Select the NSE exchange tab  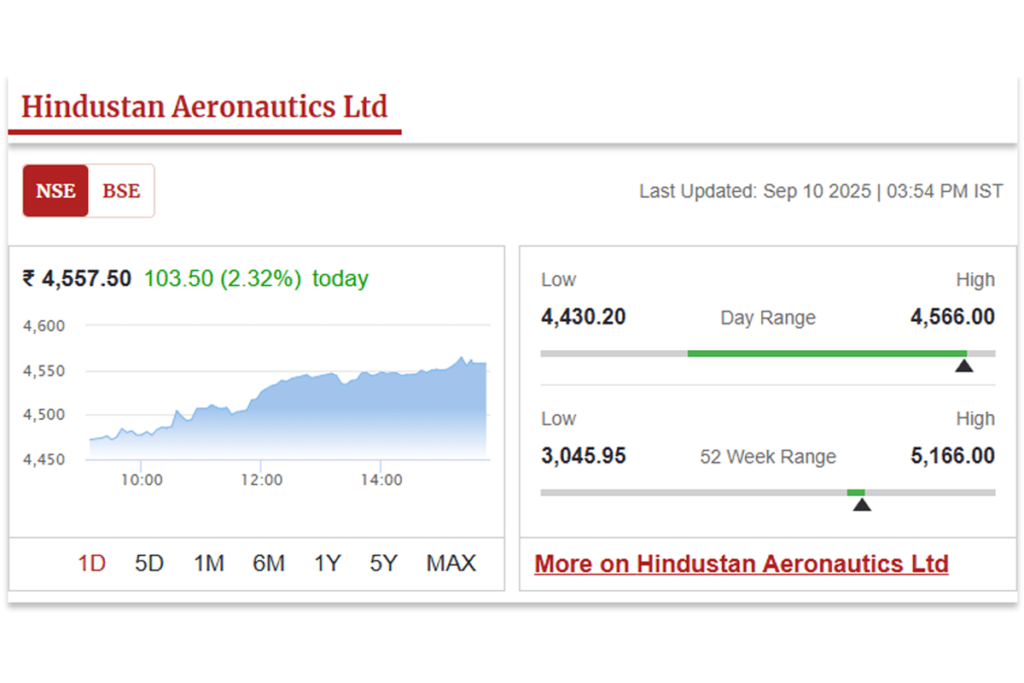coord(55,190)
